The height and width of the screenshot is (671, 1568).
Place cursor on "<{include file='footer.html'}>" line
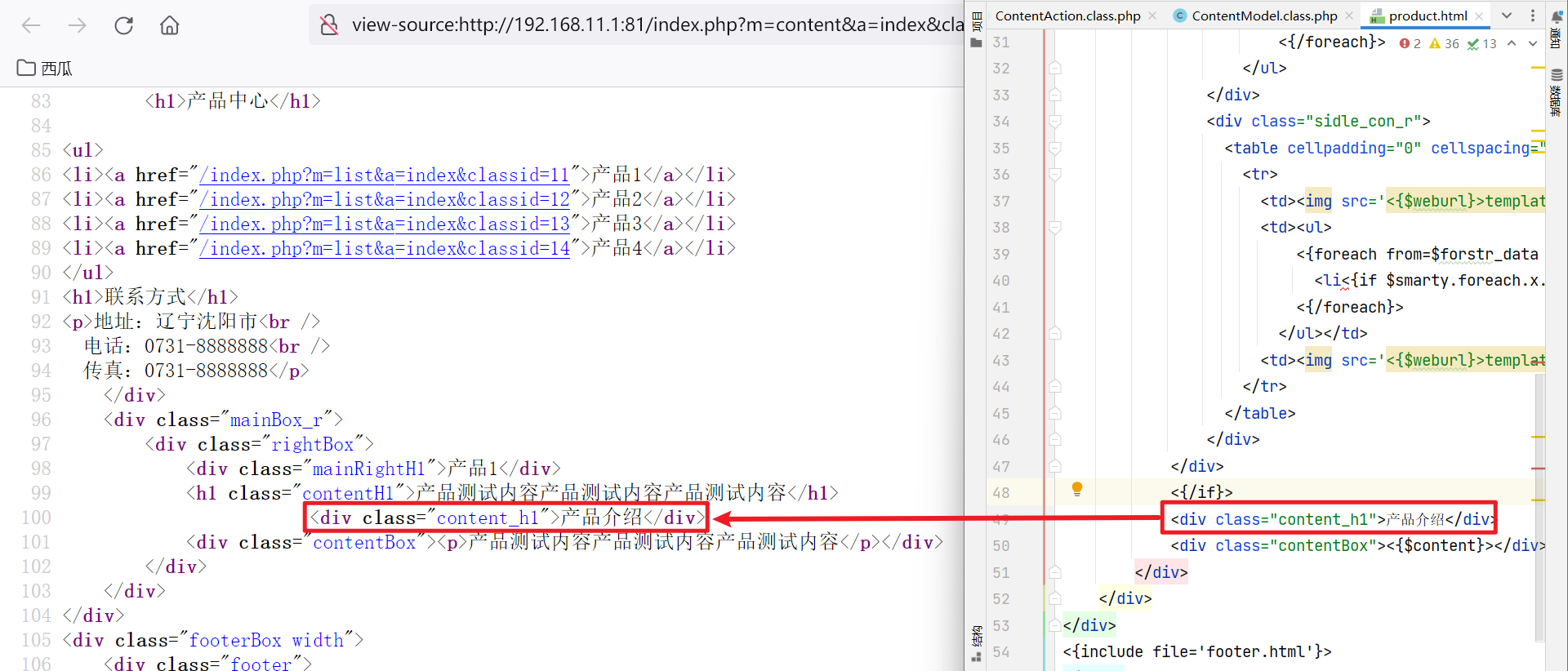(1197, 651)
